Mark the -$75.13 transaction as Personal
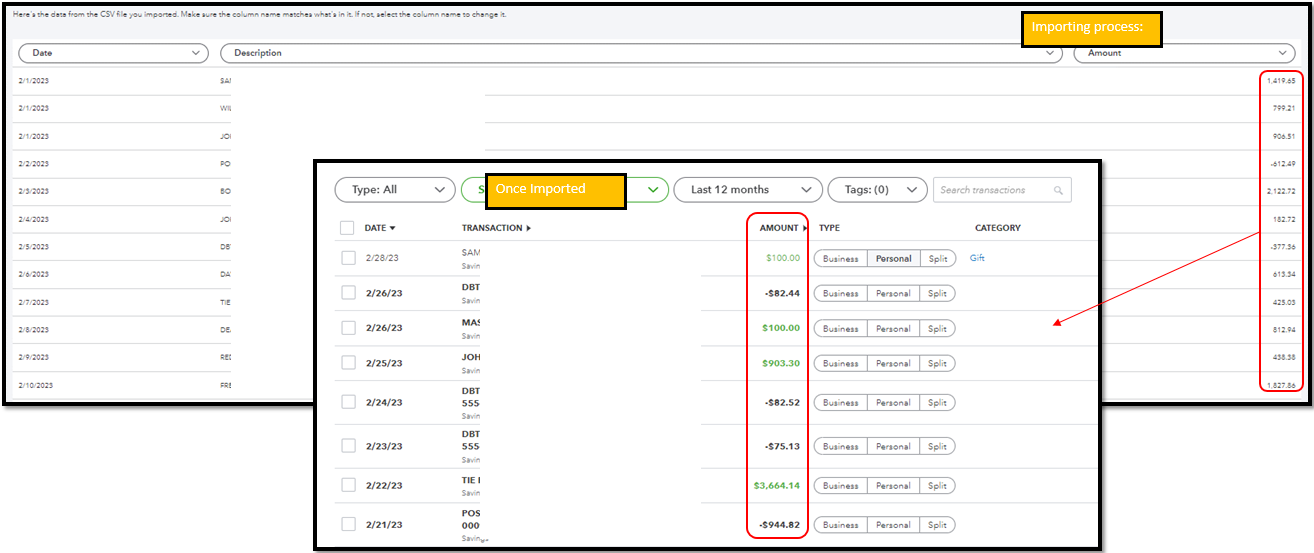This screenshot has height=553, width=1314. click(893, 446)
